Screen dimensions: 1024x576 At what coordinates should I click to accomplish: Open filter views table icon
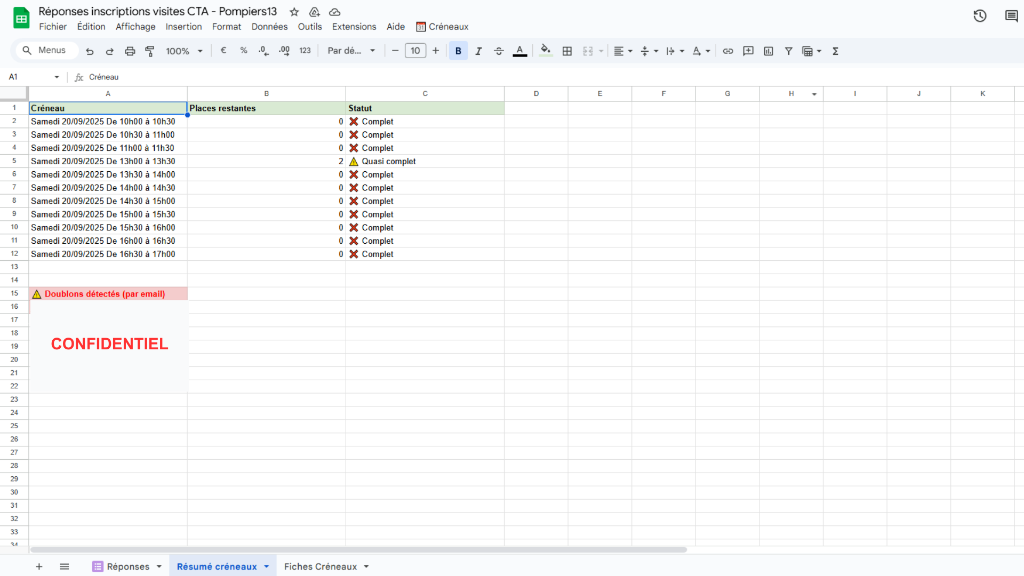(x=810, y=51)
